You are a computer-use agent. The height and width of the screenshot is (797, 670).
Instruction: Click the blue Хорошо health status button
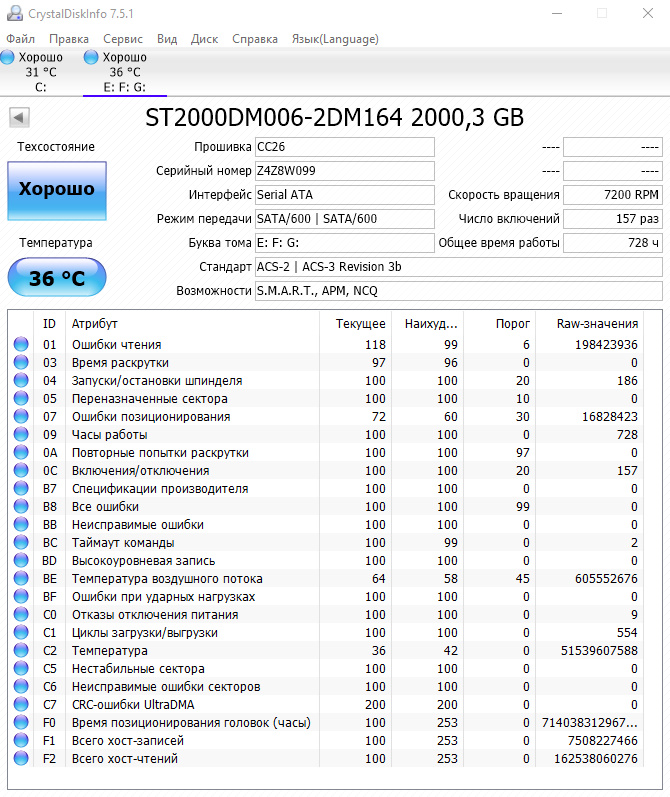(57, 191)
